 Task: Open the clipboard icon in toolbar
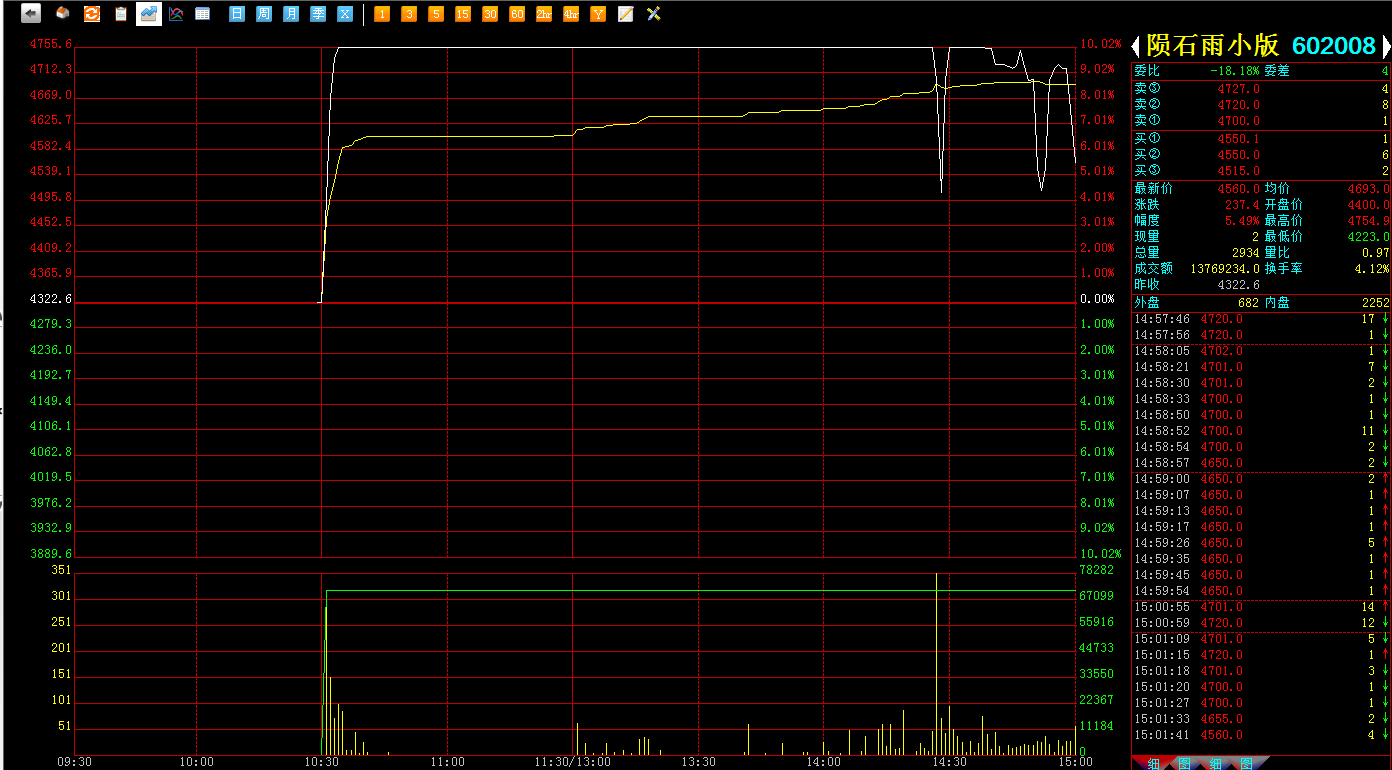pyautogui.click(x=120, y=14)
